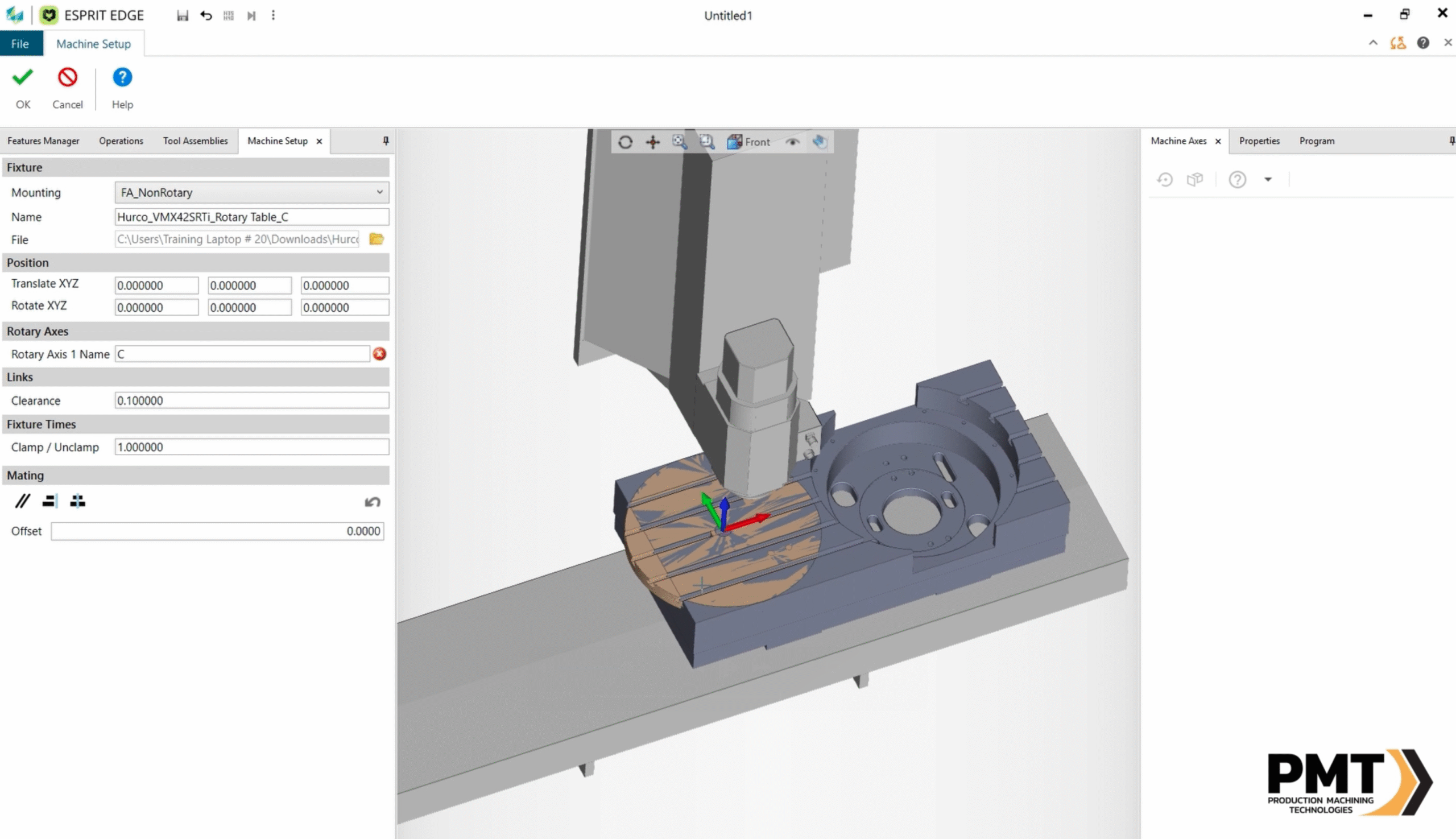Click the Rotate X value field
The image size is (1456, 839).
(157, 307)
